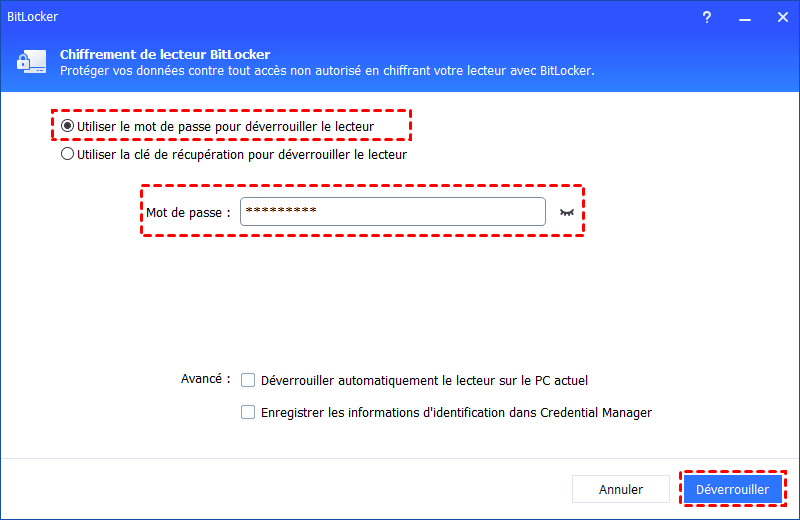This screenshot has width=800, height=520.
Task: Choose the recovery key radio button
Action: pos(68,155)
